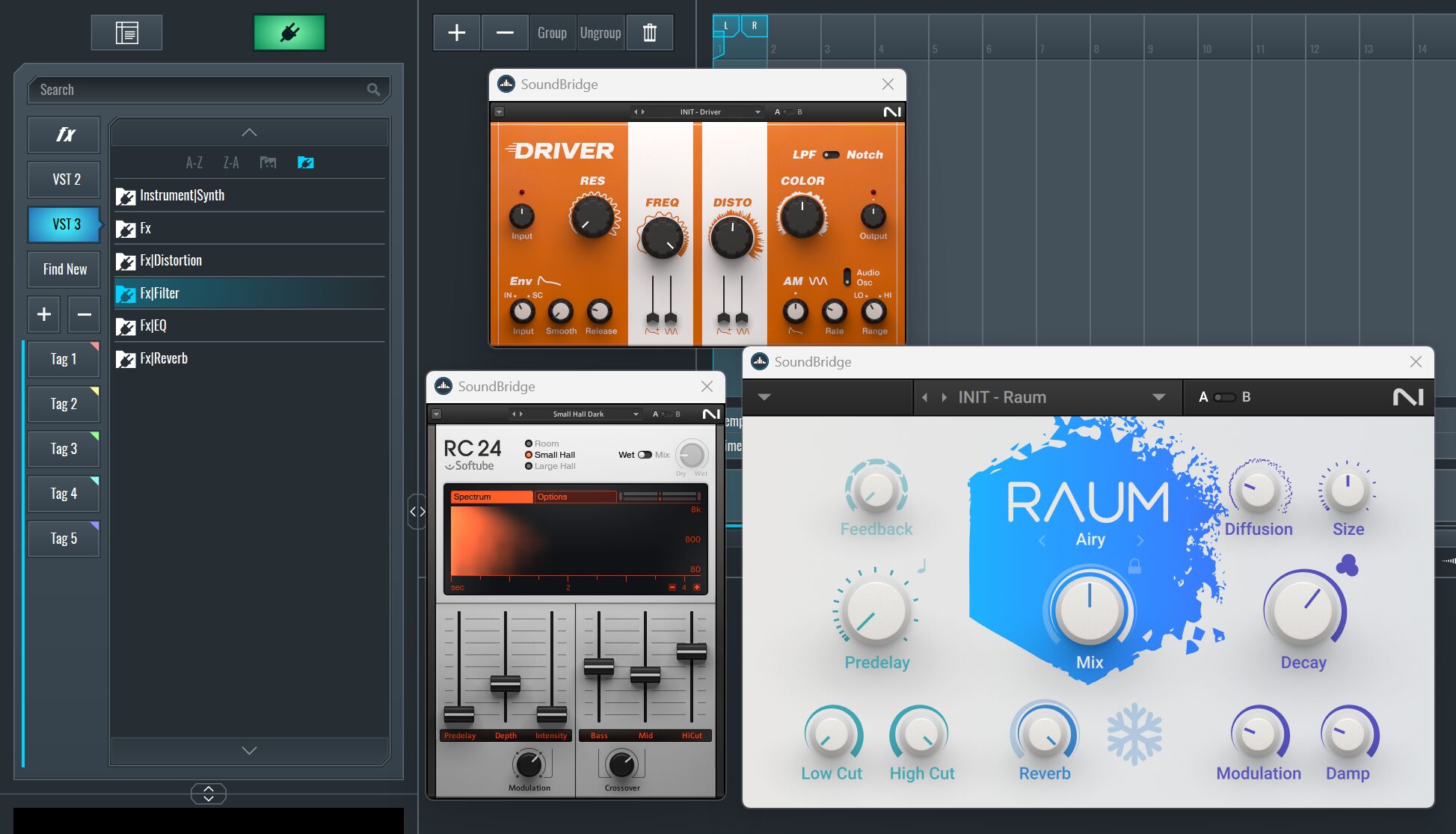Click the Instrument|Synth folder icon
This screenshot has width=1456, height=834.
click(126, 196)
